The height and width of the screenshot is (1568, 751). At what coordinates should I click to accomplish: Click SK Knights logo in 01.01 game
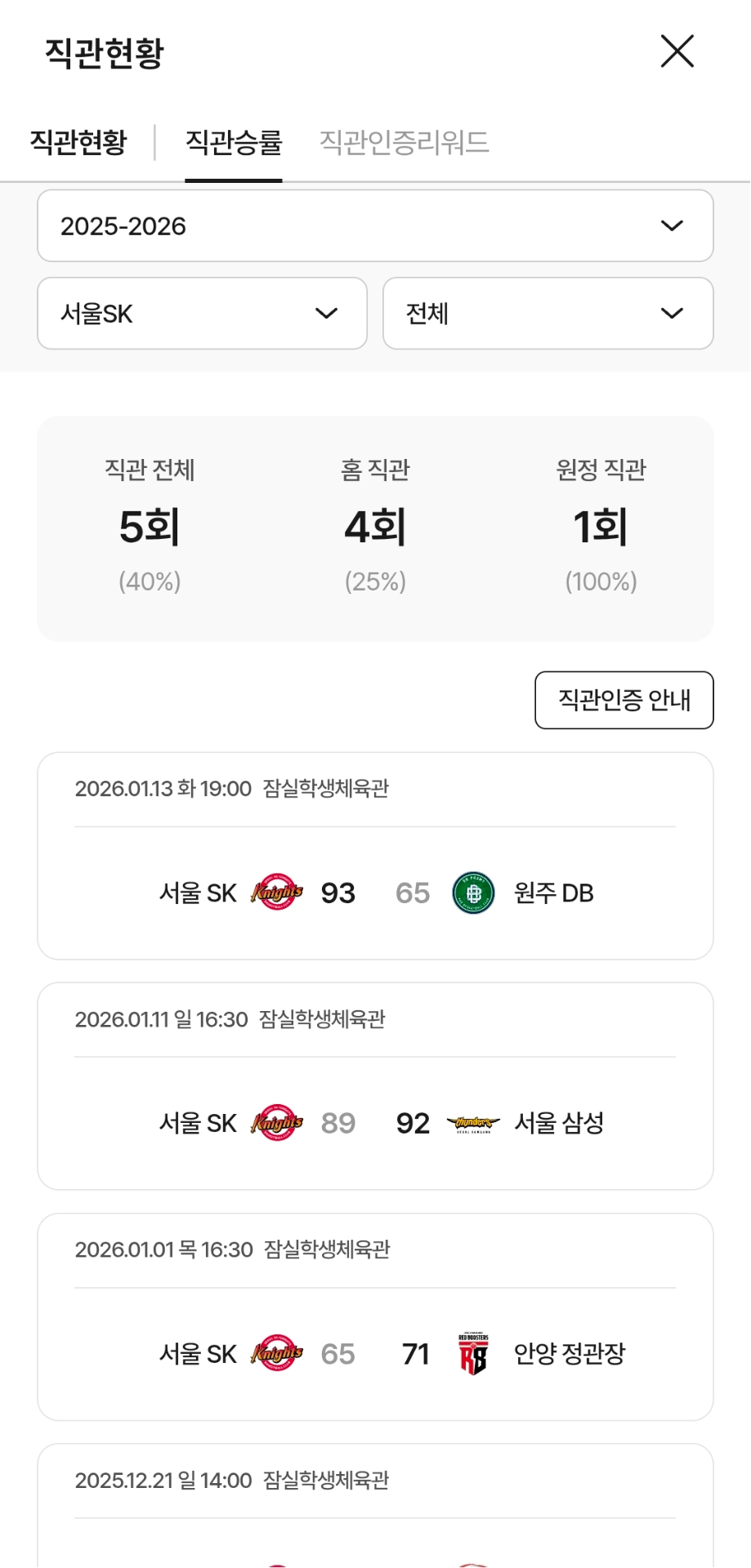coord(277,1353)
